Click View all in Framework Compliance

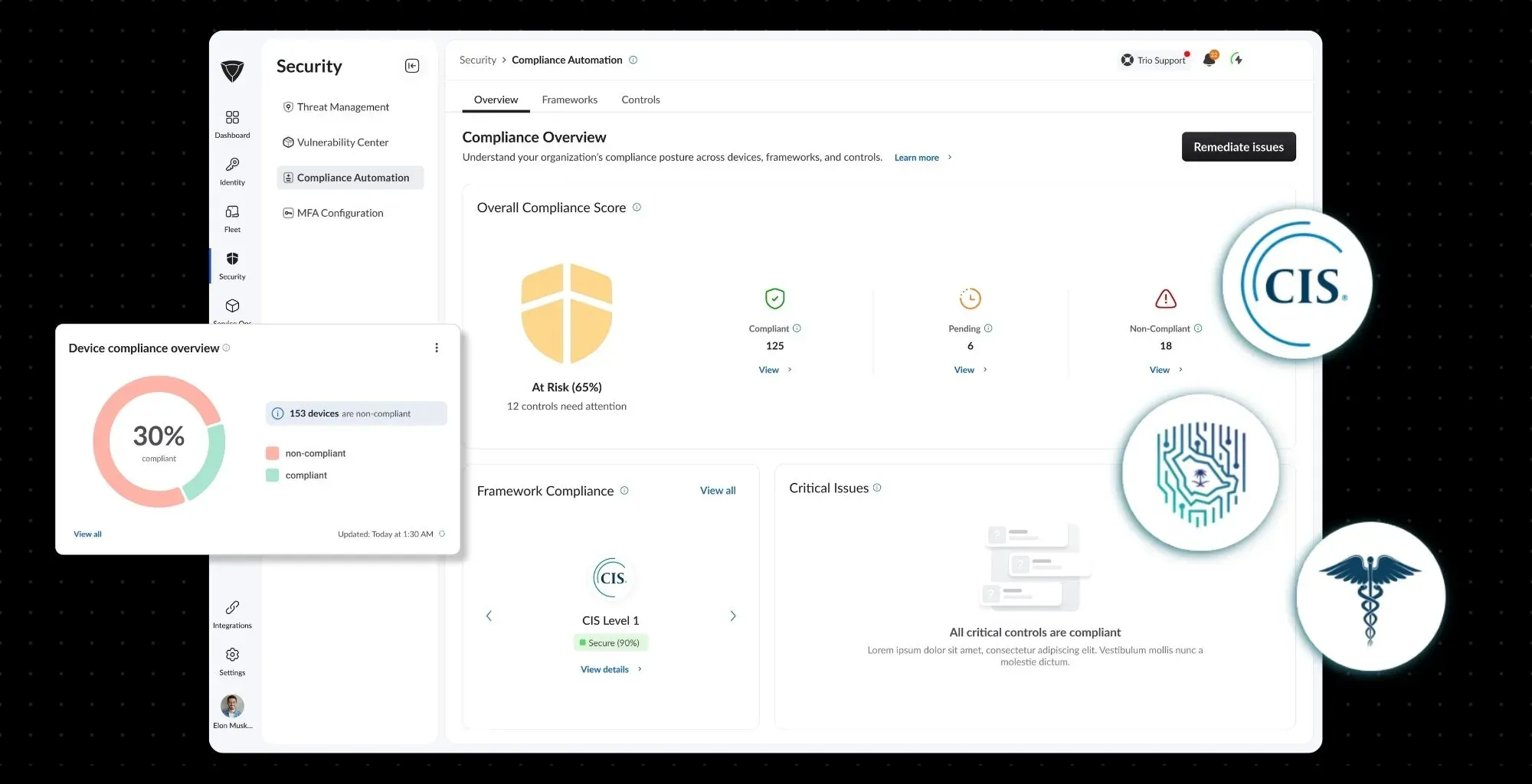coord(718,491)
